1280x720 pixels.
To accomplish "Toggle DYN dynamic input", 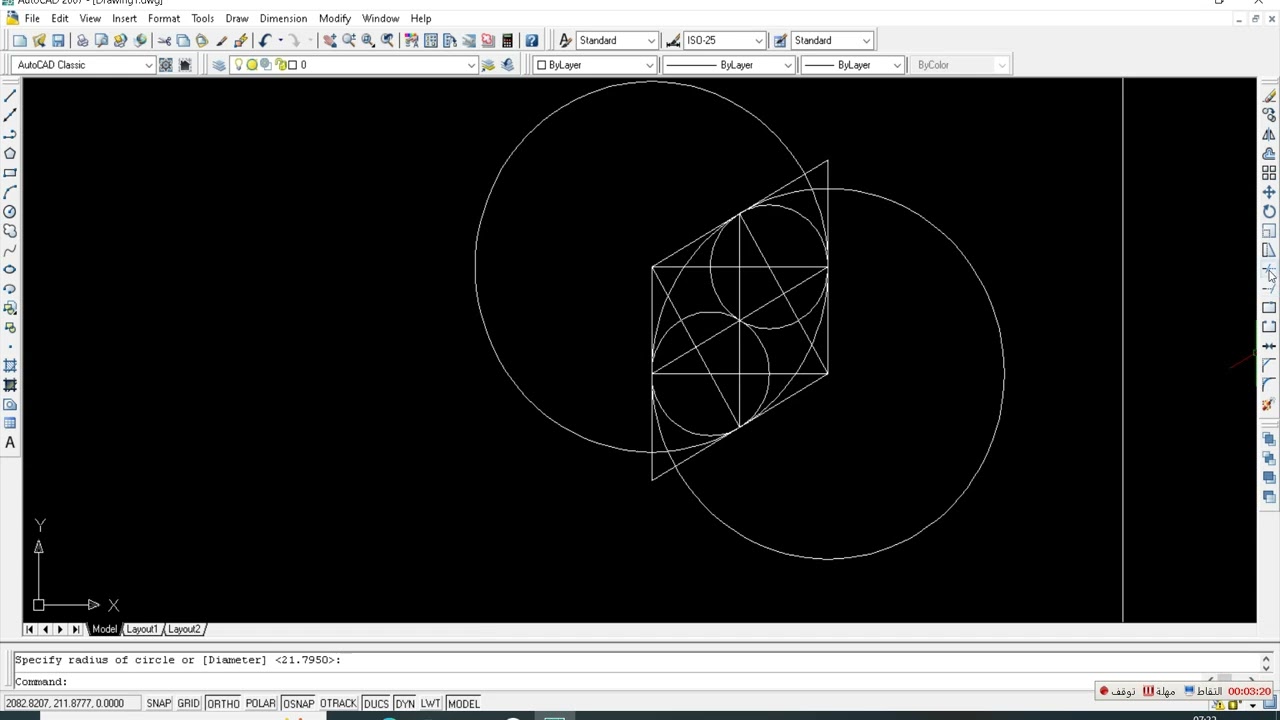I will 405,704.
